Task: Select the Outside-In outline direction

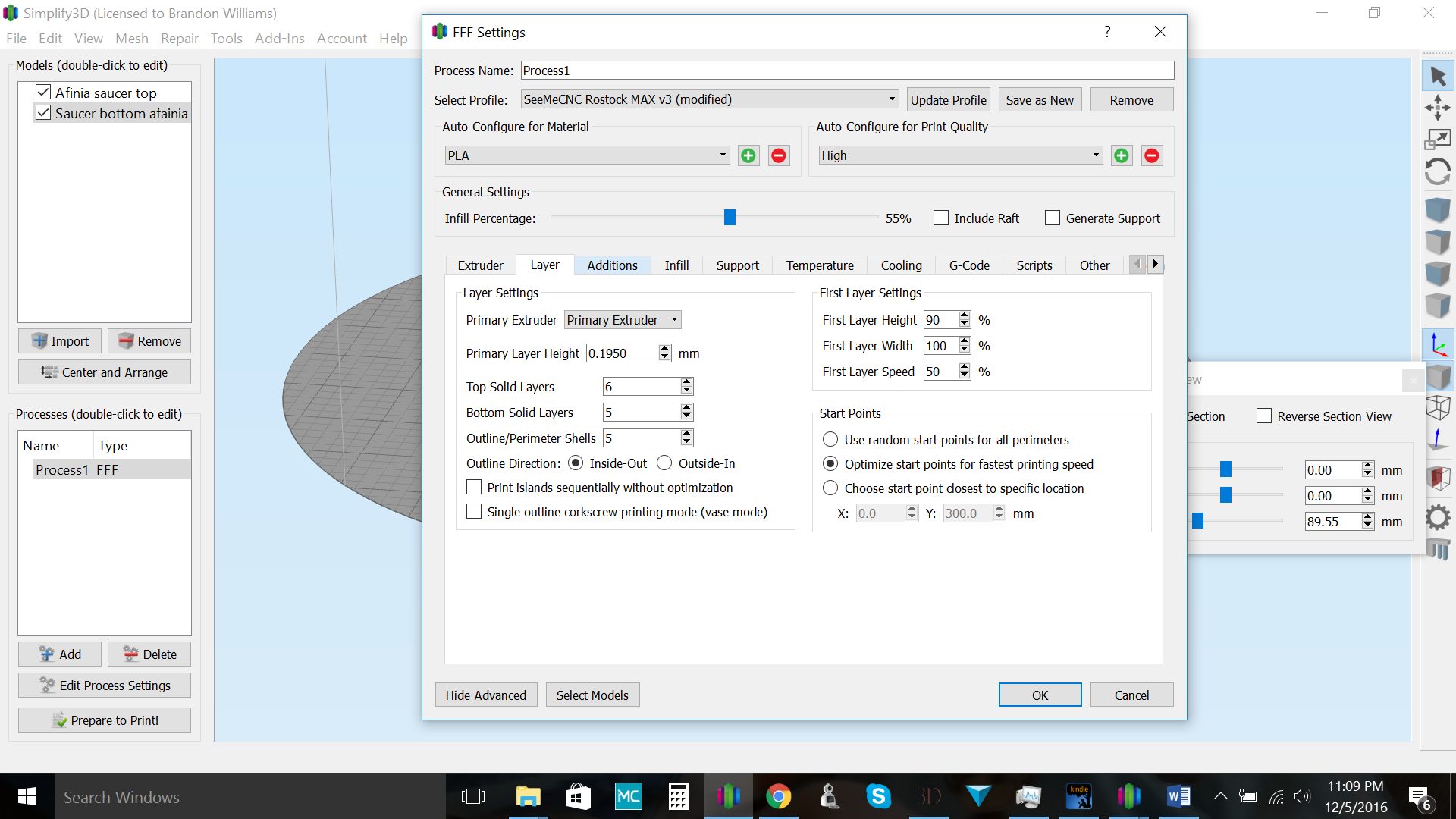Action: (x=664, y=463)
